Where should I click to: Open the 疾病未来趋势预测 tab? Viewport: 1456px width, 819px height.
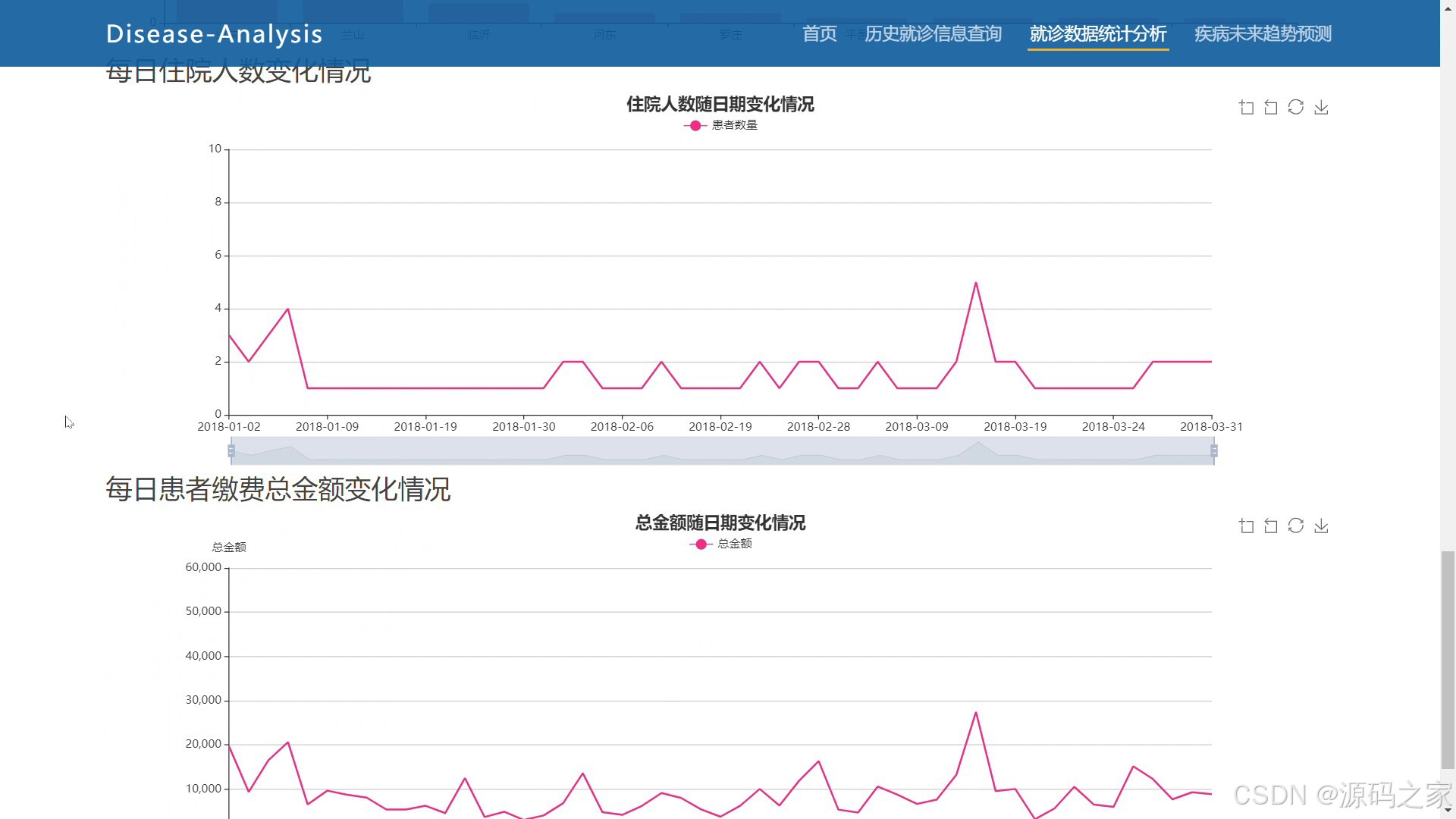click(1263, 34)
